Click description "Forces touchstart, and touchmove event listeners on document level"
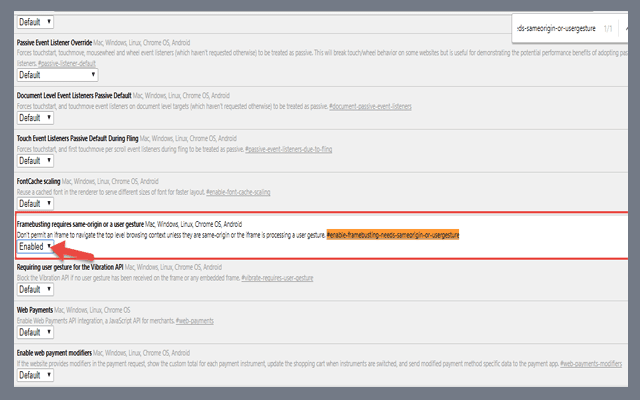 pyautogui.click(x=172, y=107)
